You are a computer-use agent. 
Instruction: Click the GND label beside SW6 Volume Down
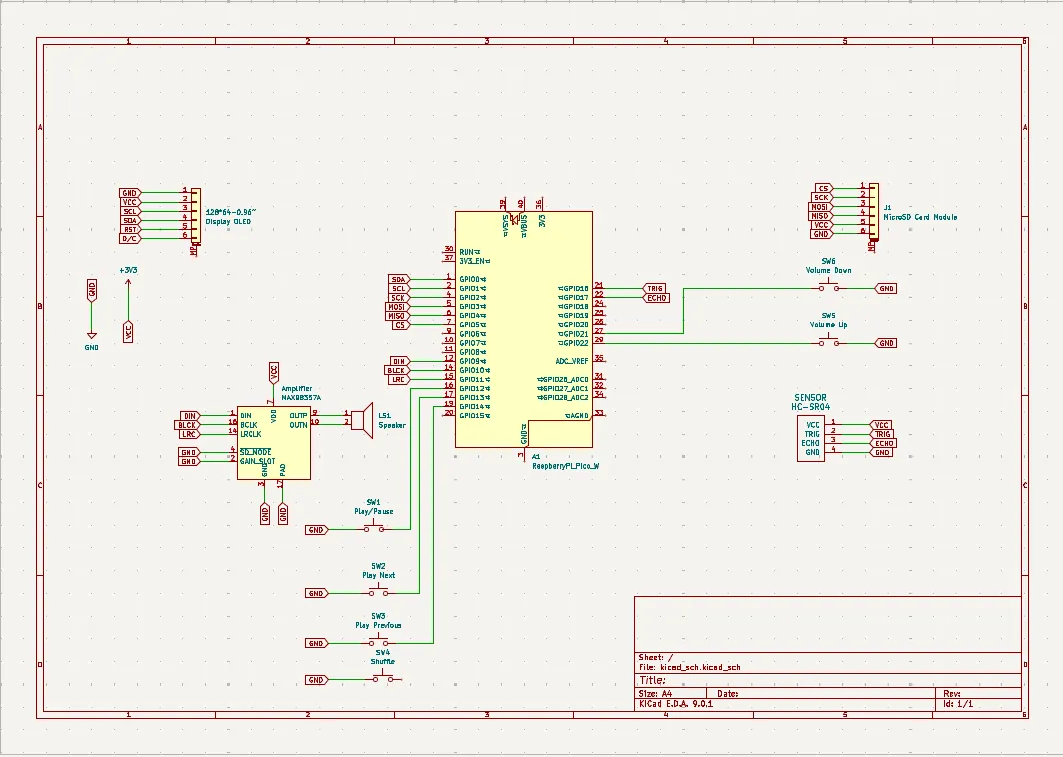point(886,289)
